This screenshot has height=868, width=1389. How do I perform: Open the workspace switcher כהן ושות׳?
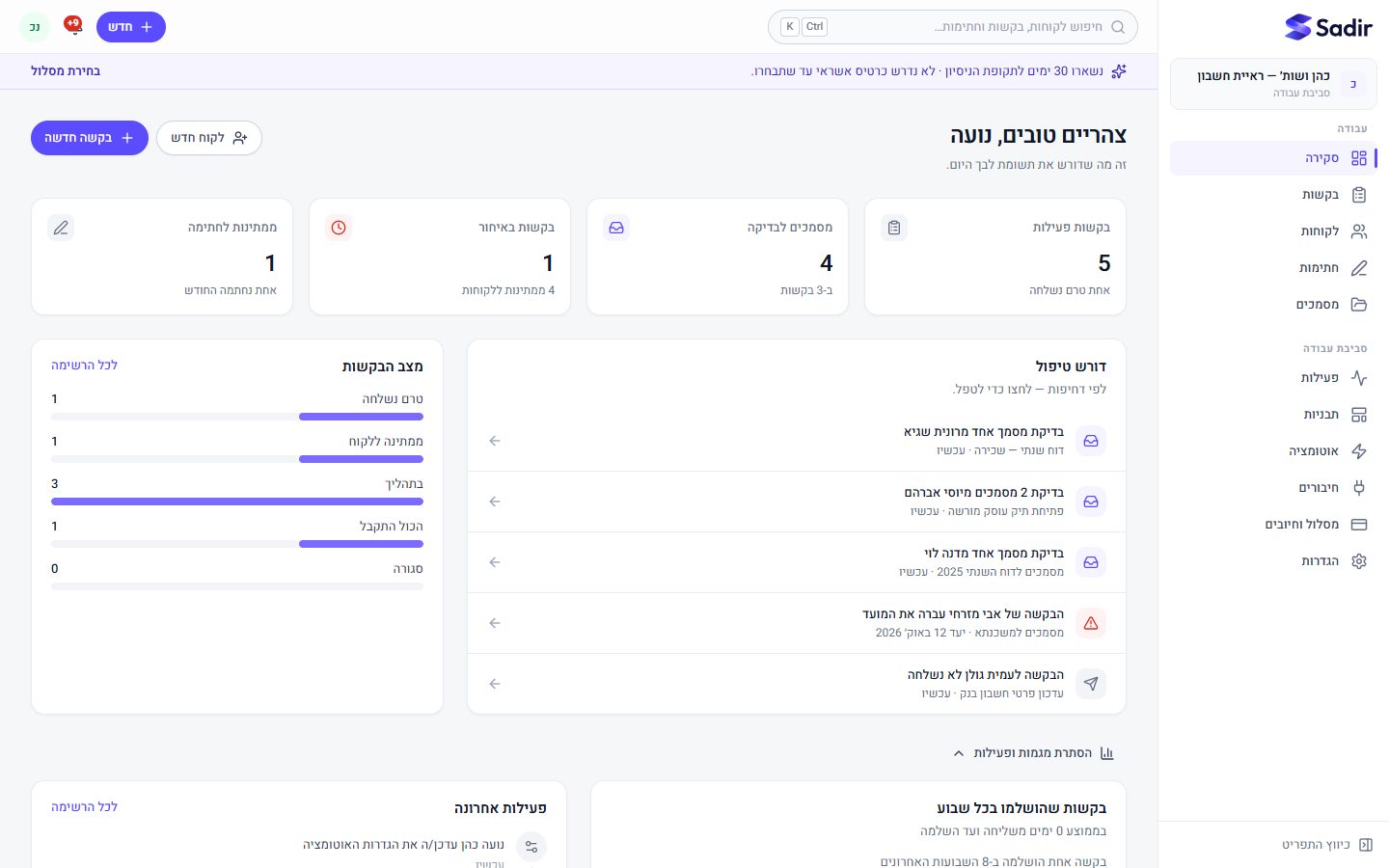point(1273,84)
